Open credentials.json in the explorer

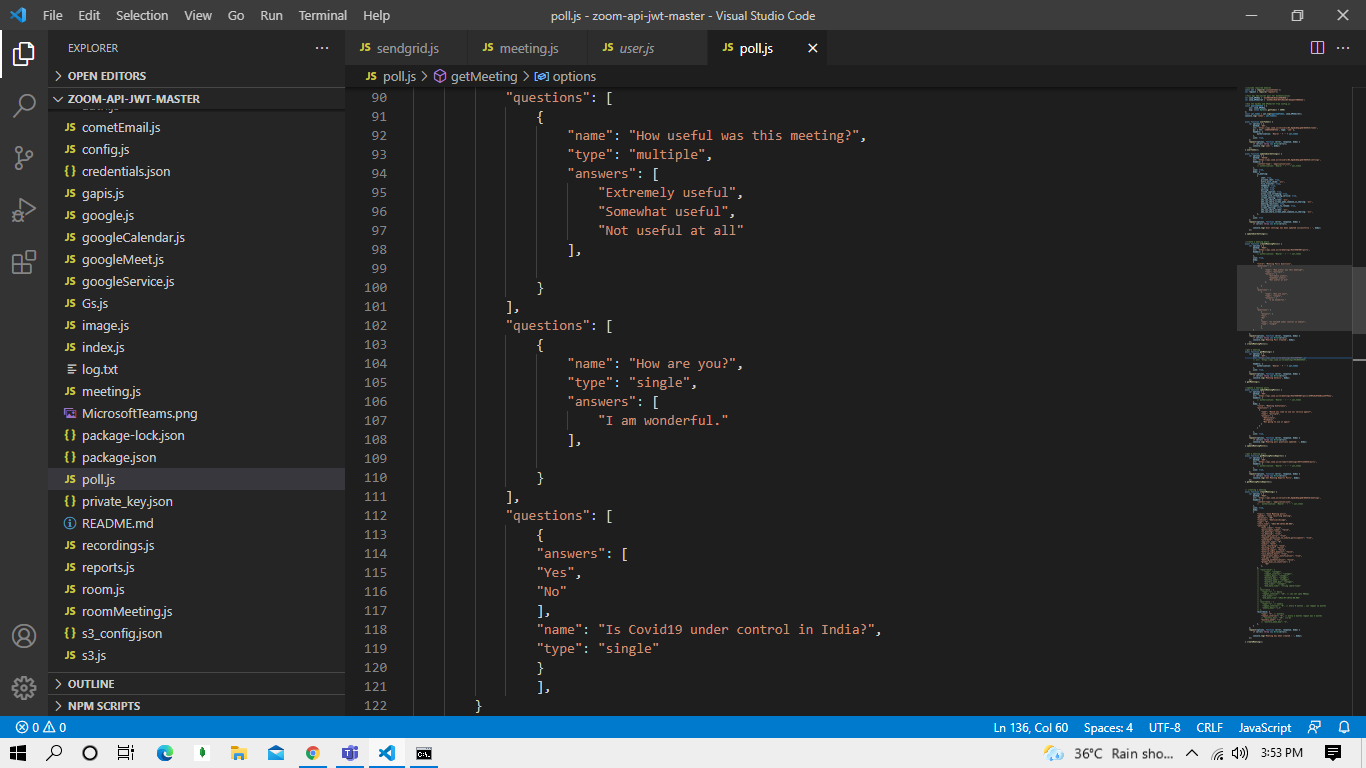(126, 172)
